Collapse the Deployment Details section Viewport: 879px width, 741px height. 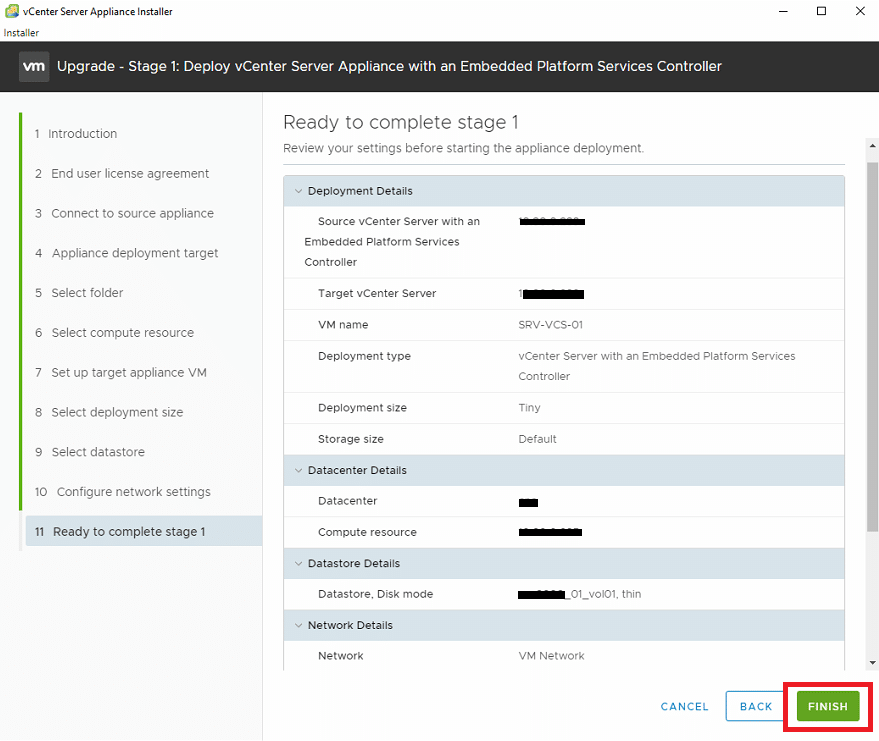tap(298, 191)
